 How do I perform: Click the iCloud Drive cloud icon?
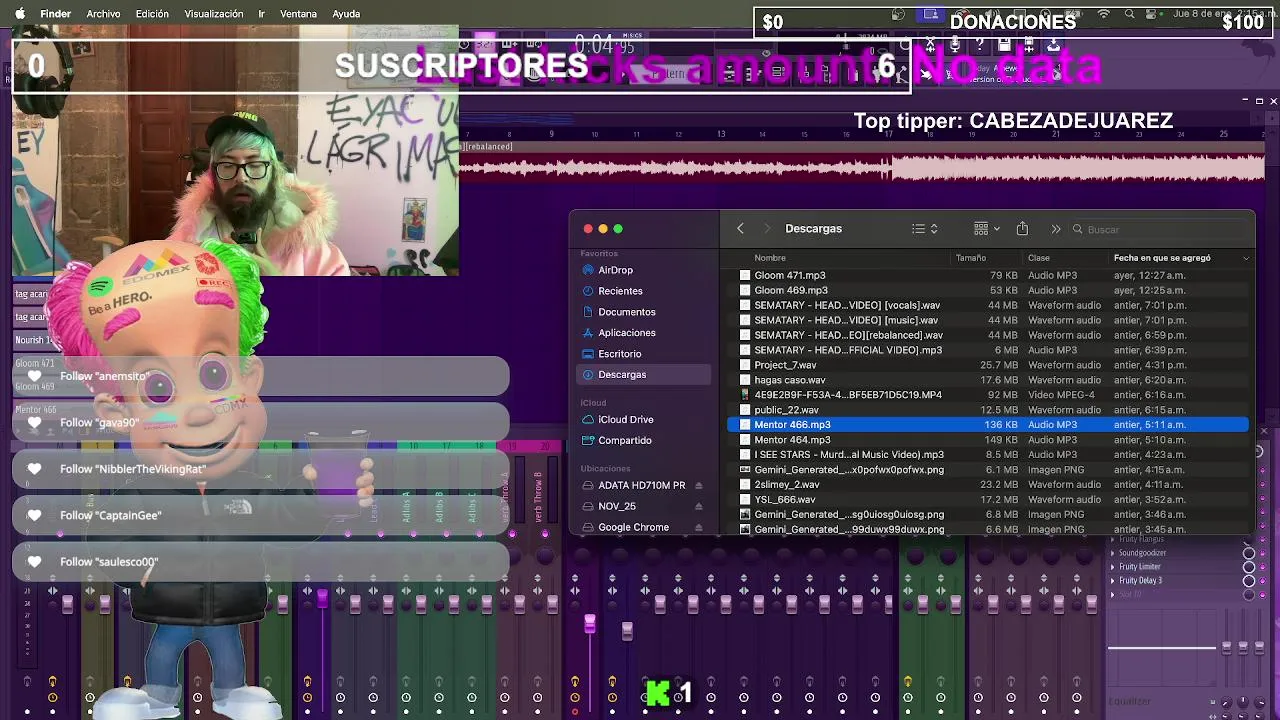pyautogui.click(x=588, y=420)
